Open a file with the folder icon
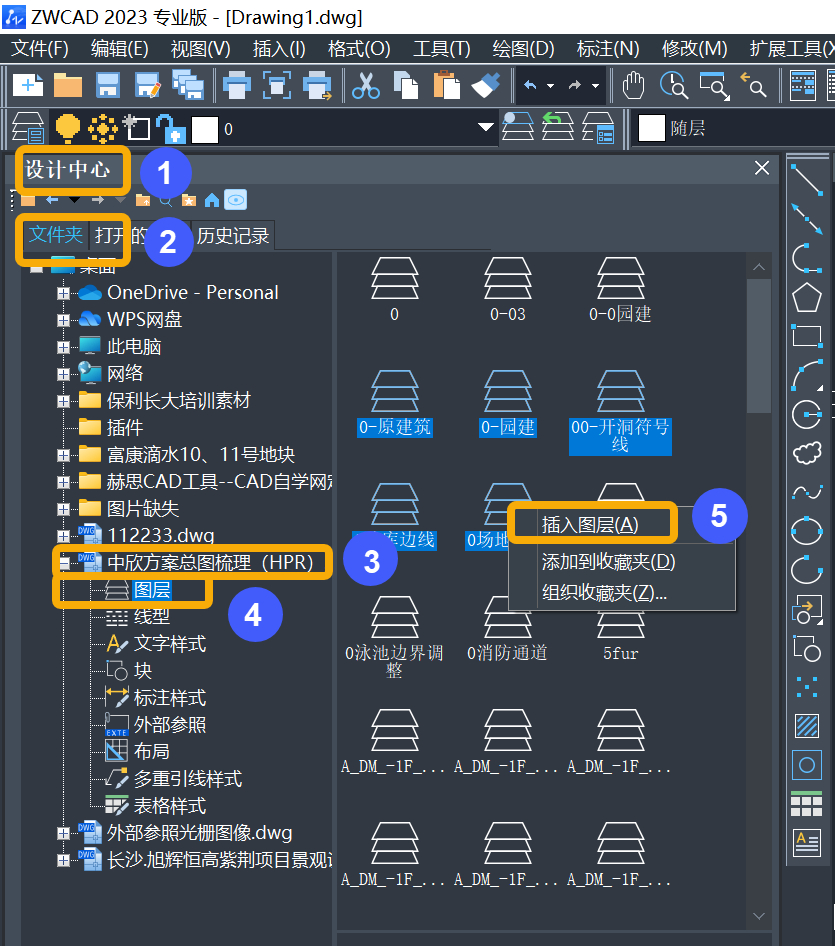Viewport: 835px width, 946px height. (68, 86)
